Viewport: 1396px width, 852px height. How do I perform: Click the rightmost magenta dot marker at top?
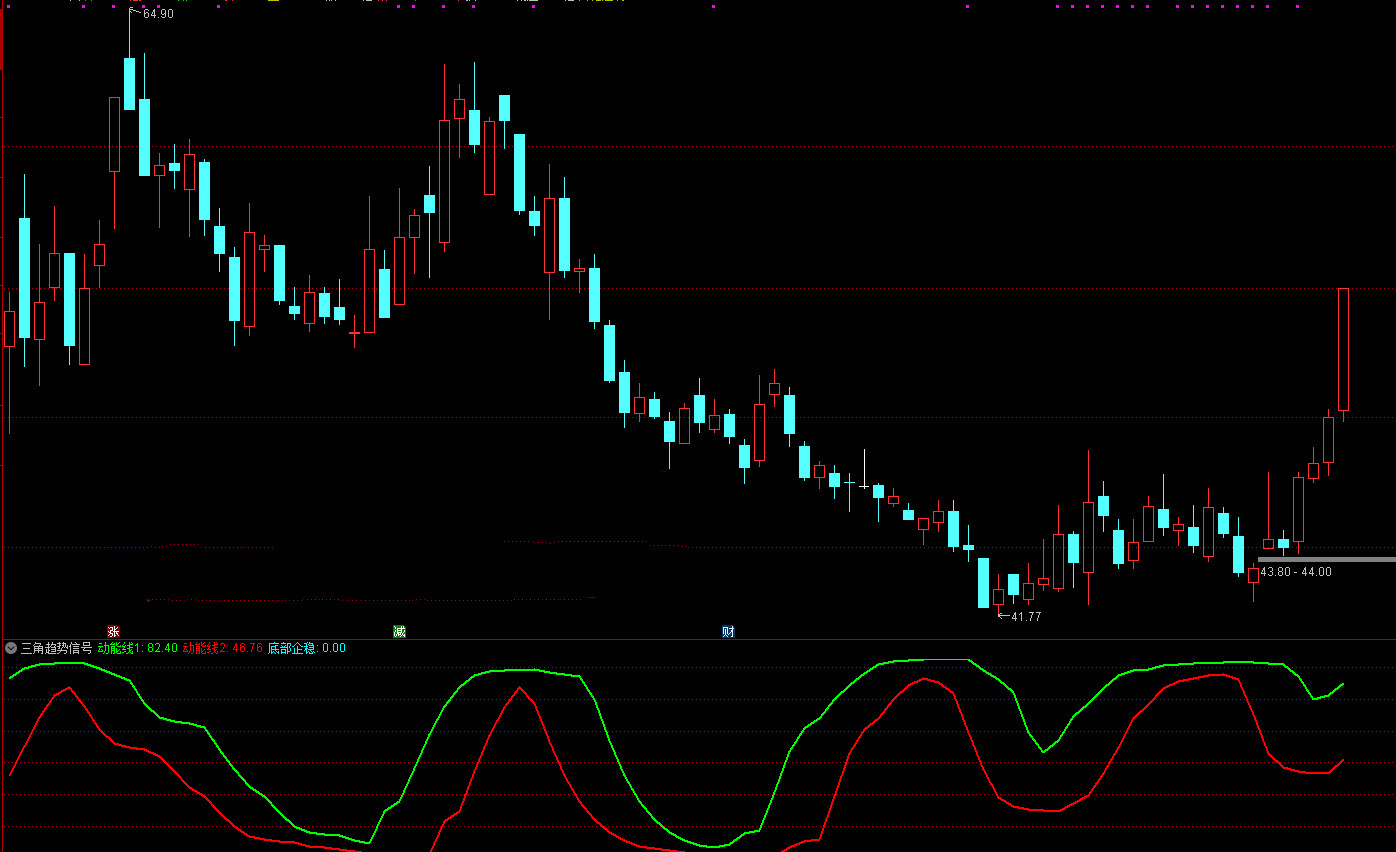click(x=1297, y=7)
